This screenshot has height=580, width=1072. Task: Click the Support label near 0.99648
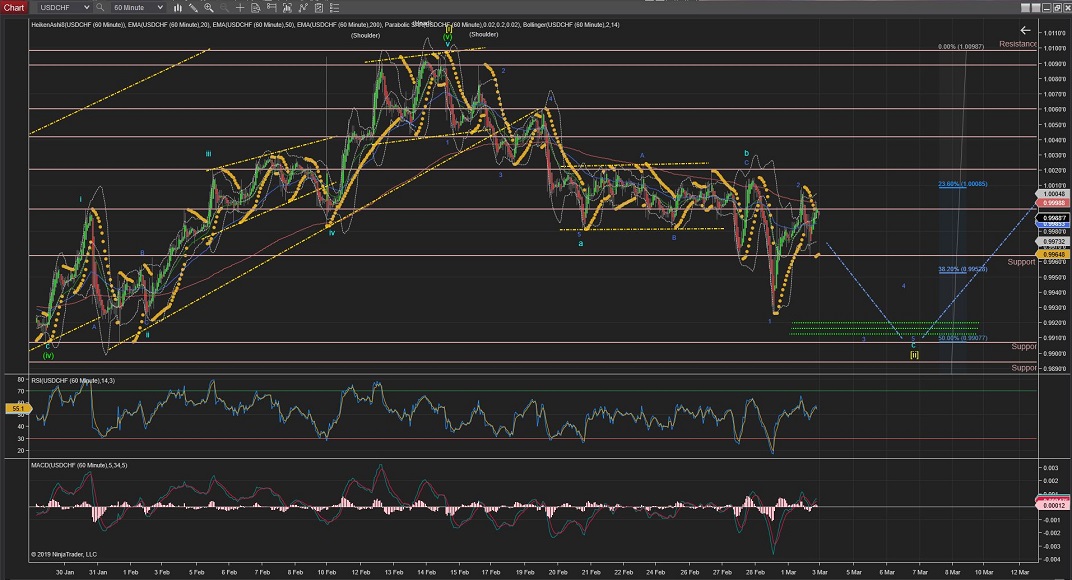1021,262
